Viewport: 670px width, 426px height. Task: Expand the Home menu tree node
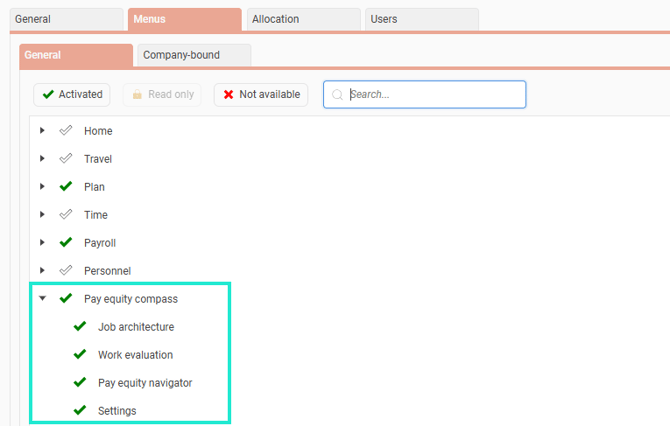click(42, 130)
